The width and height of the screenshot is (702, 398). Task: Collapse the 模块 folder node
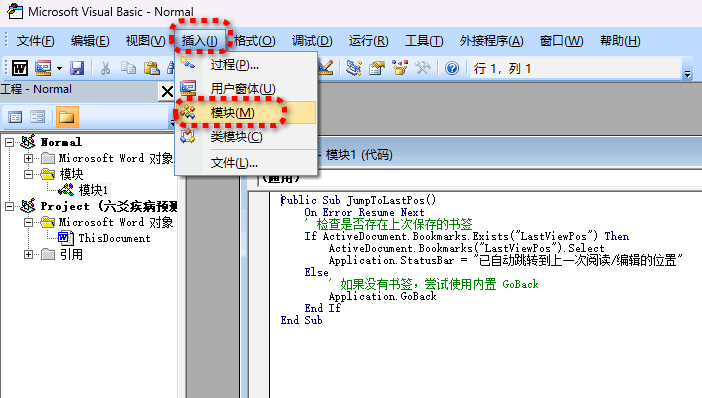tap(28, 174)
